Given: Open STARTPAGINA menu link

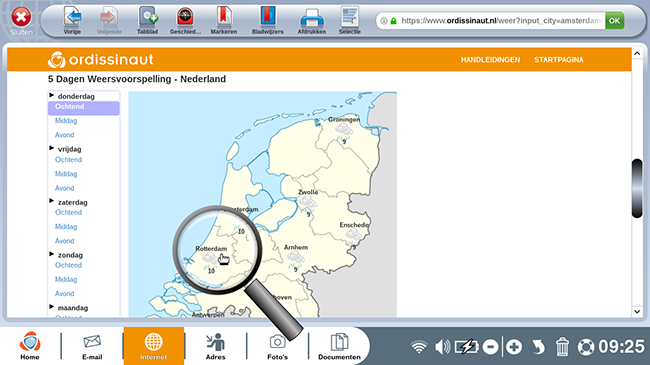Looking at the screenshot, I should 558,60.
